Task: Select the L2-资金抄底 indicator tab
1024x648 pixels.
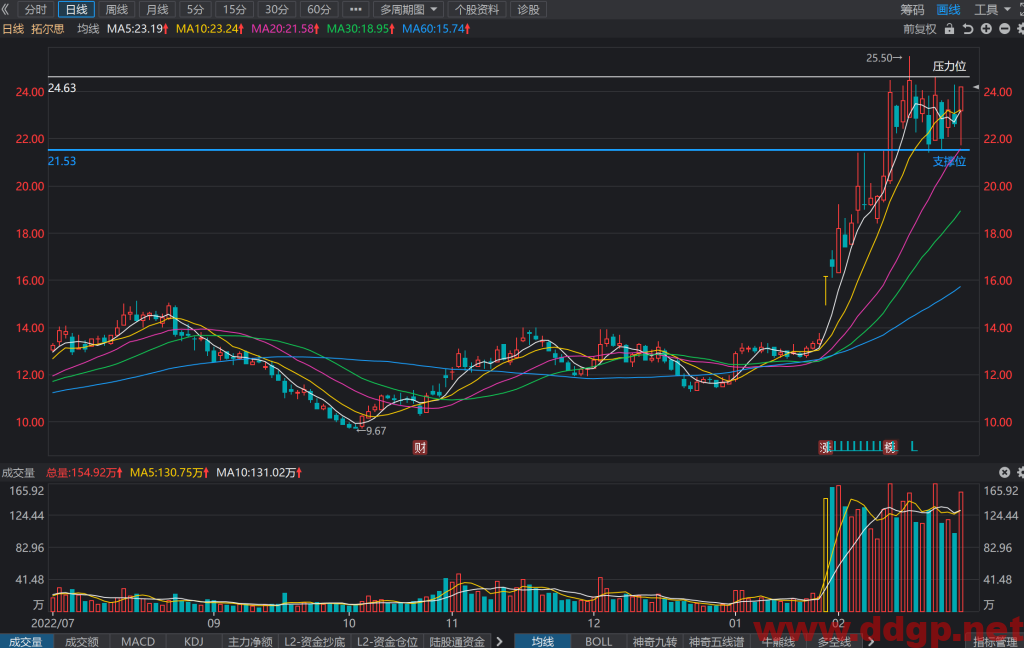Action: [x=315, y=641]
